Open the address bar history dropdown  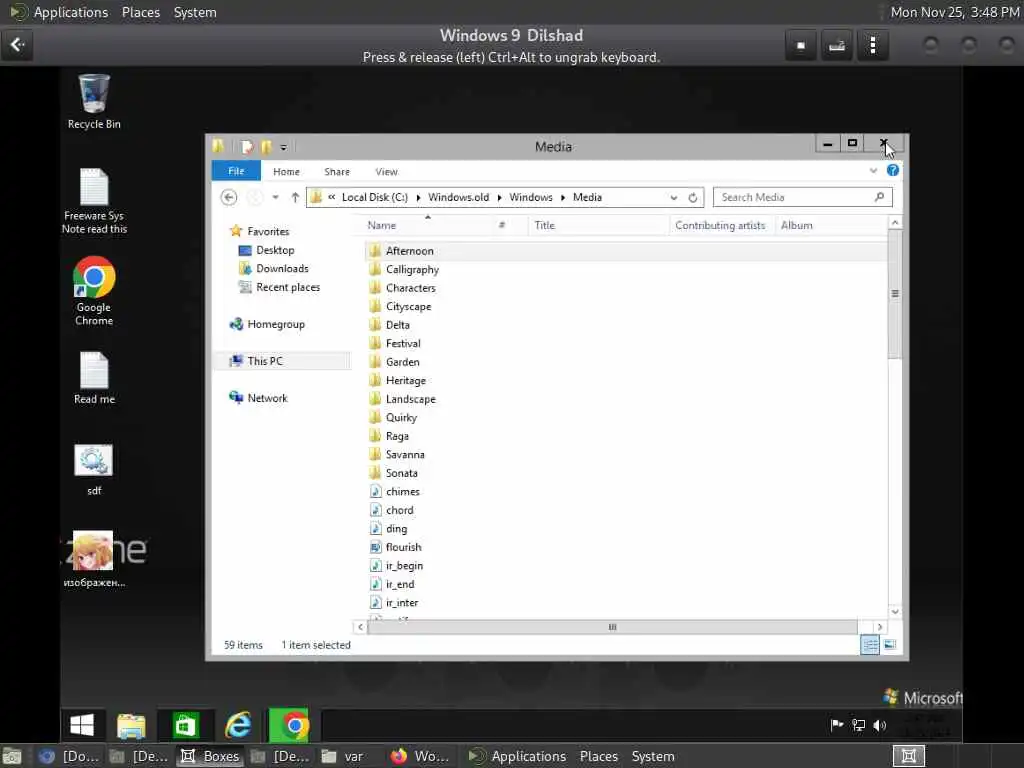click(x=673, y=197)
